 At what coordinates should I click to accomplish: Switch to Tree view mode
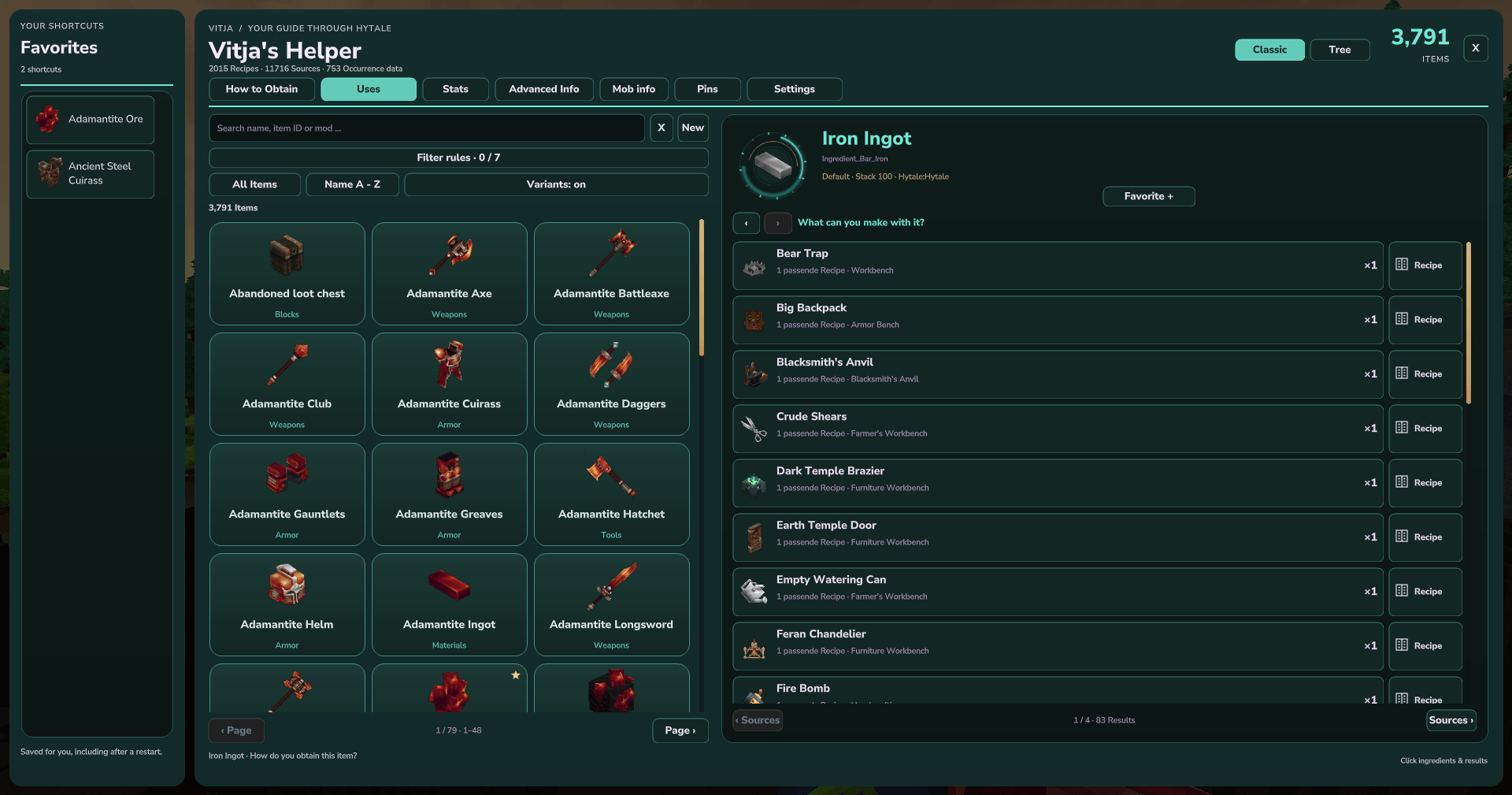[x=1340, y=50]
